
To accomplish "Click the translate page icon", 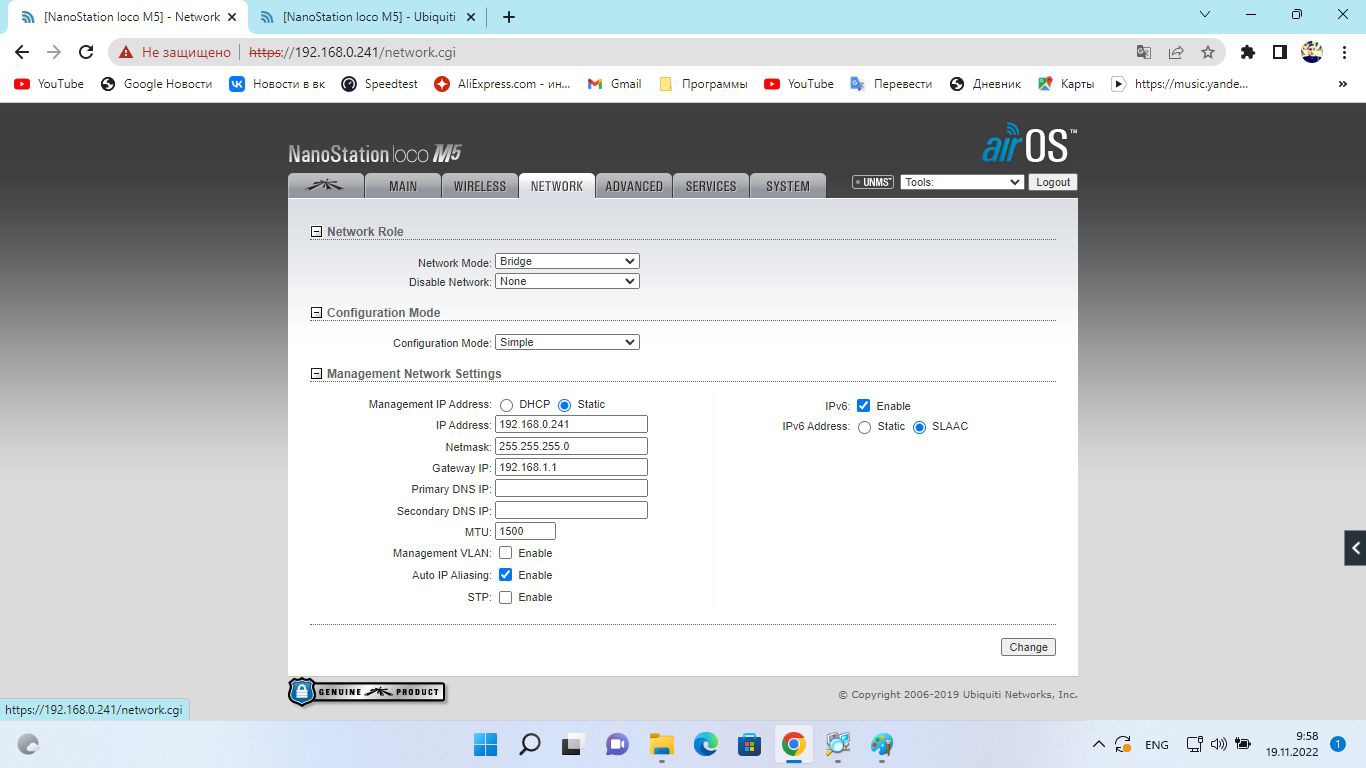I will [x=1144, y=52].
